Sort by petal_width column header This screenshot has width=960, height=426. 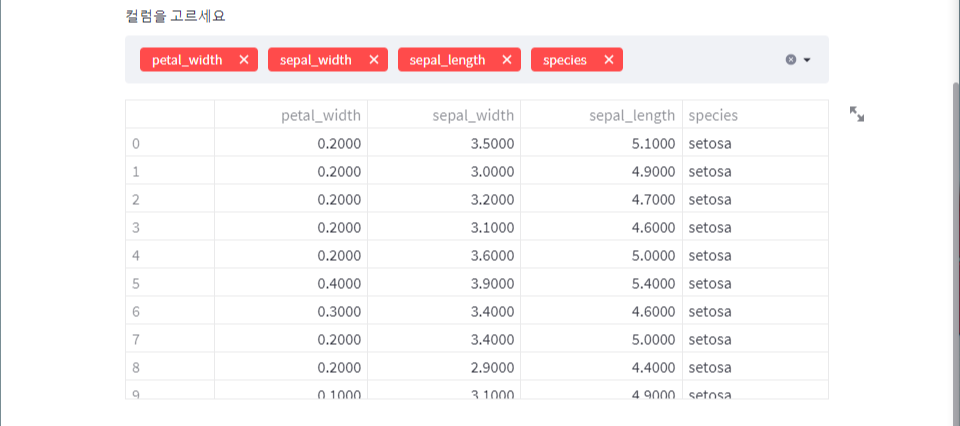[291, 114]
